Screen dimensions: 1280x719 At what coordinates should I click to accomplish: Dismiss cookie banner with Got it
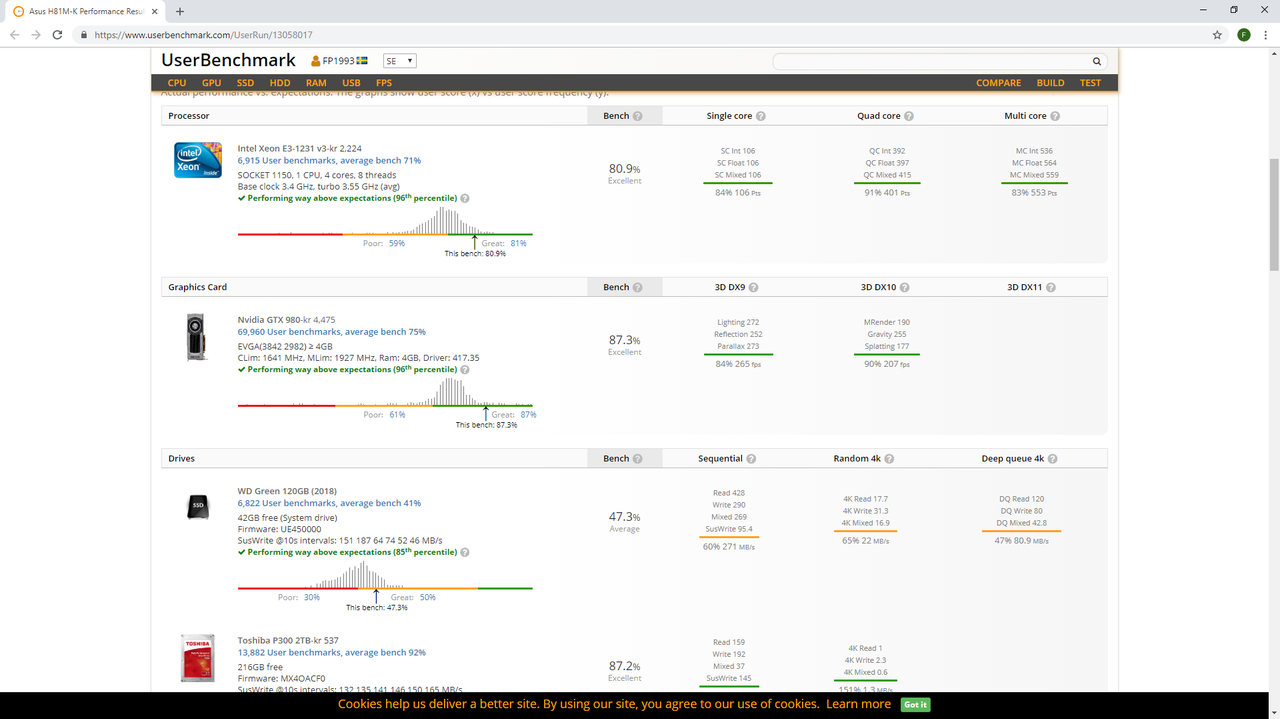point(915,704)
